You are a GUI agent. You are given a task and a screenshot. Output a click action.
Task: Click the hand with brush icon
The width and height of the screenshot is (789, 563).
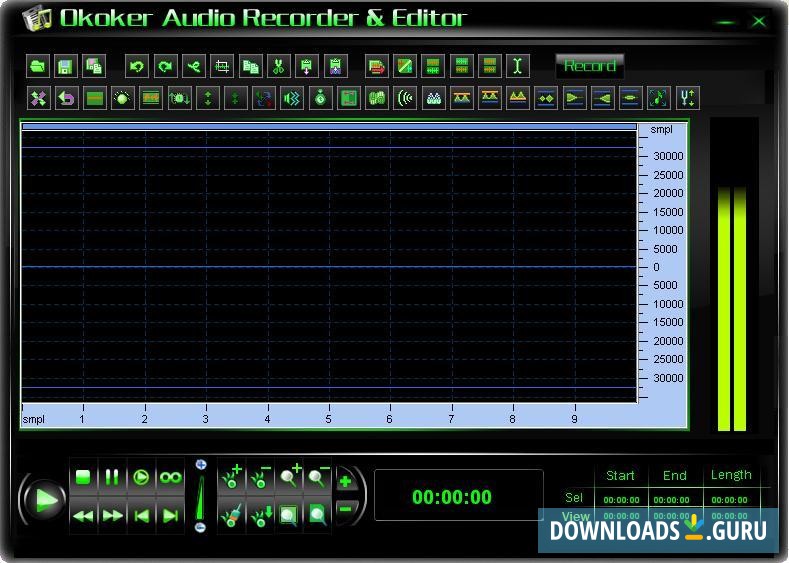pos(231,515)
